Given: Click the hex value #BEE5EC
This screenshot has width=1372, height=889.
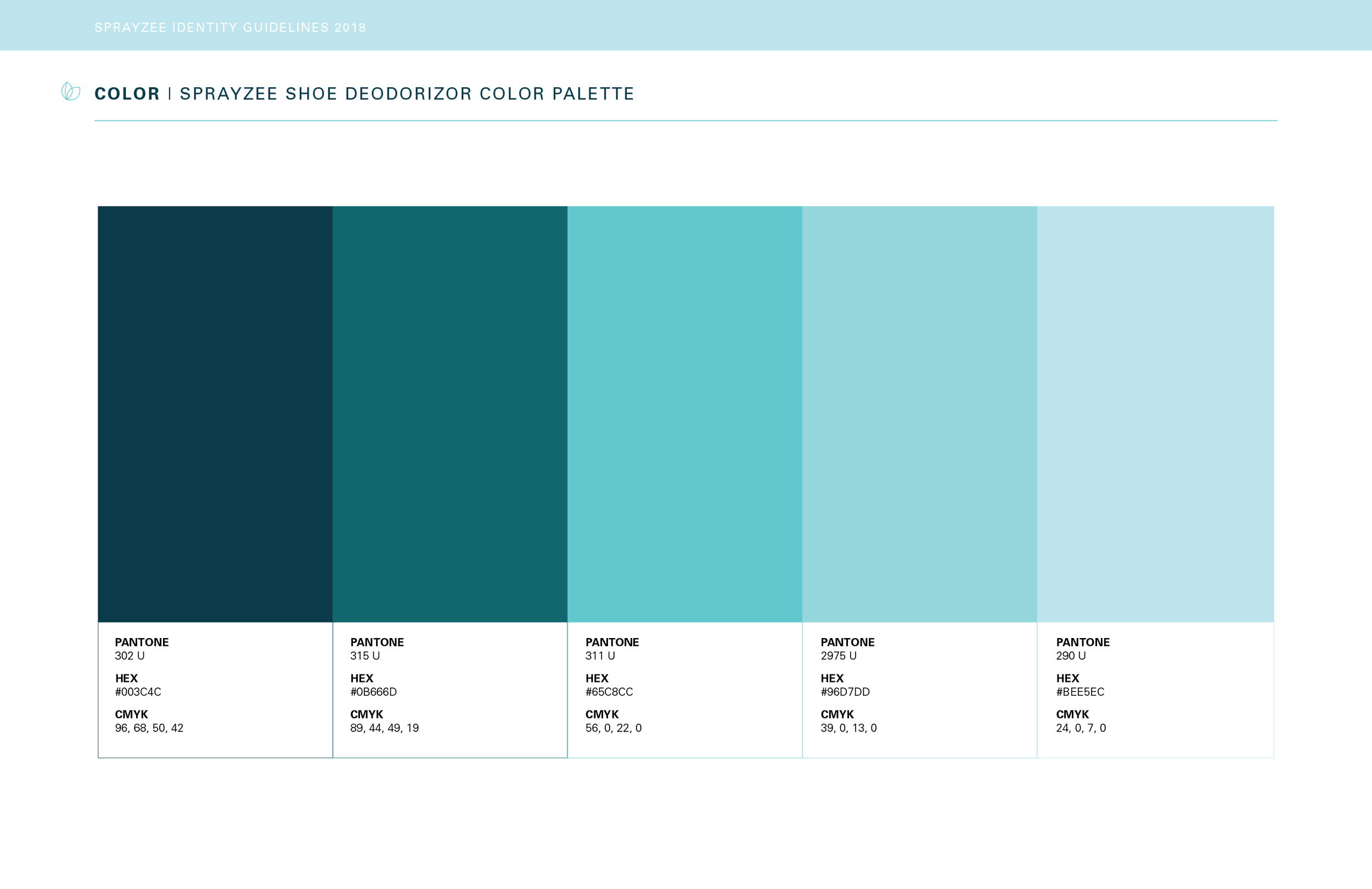Looking at the screenshot, I should pyautogui.click(x=1079, y=692).
